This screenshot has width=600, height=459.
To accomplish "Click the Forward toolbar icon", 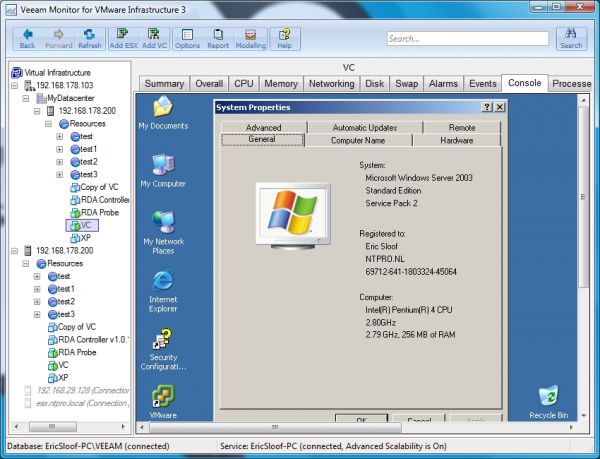I will (59, 39).
